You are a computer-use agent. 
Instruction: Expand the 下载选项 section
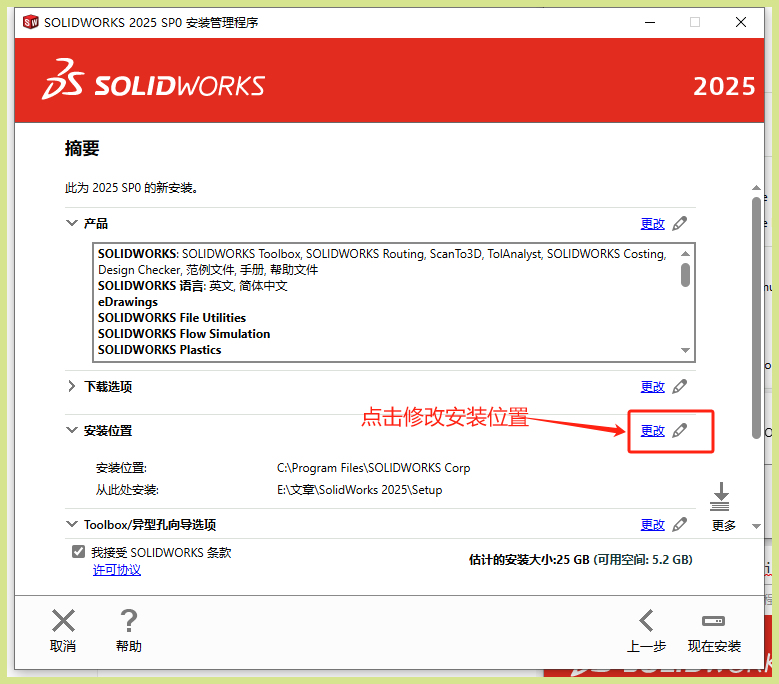72,386
